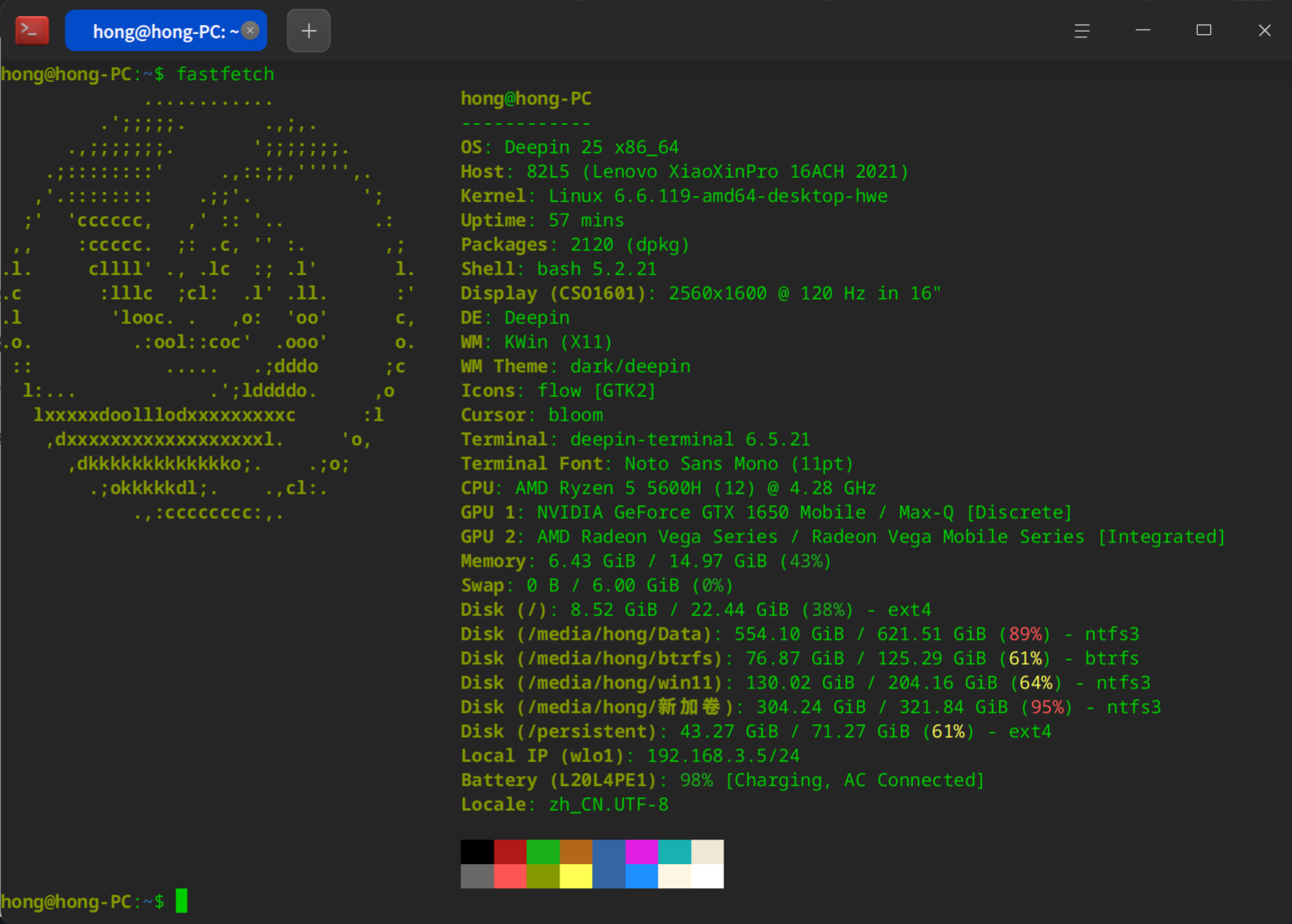Image resolution: width=1292 pixels, height=924 pixels.
Task: Click the Local IP "192.168.3.5/24" line
Action: point(630,756)
